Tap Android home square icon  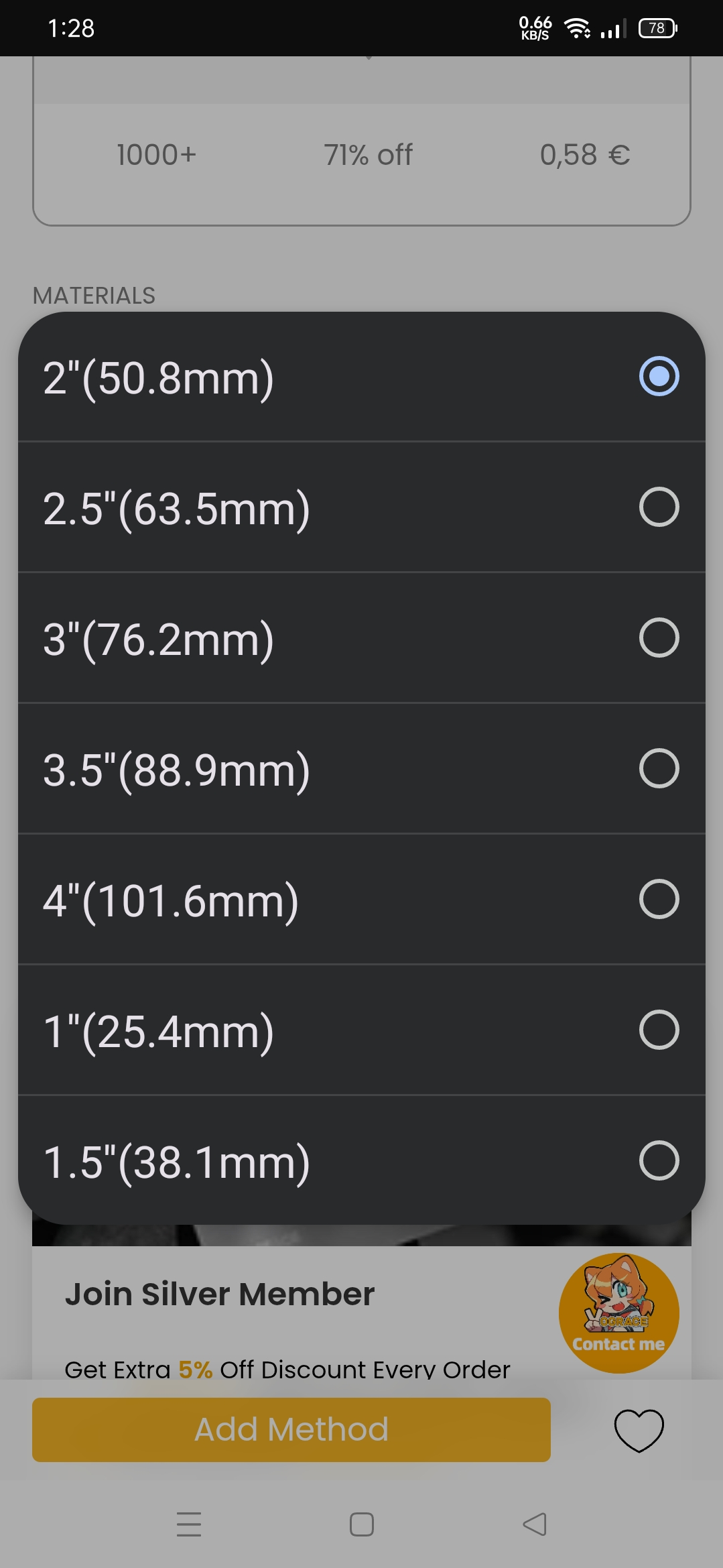point(362,1524)
